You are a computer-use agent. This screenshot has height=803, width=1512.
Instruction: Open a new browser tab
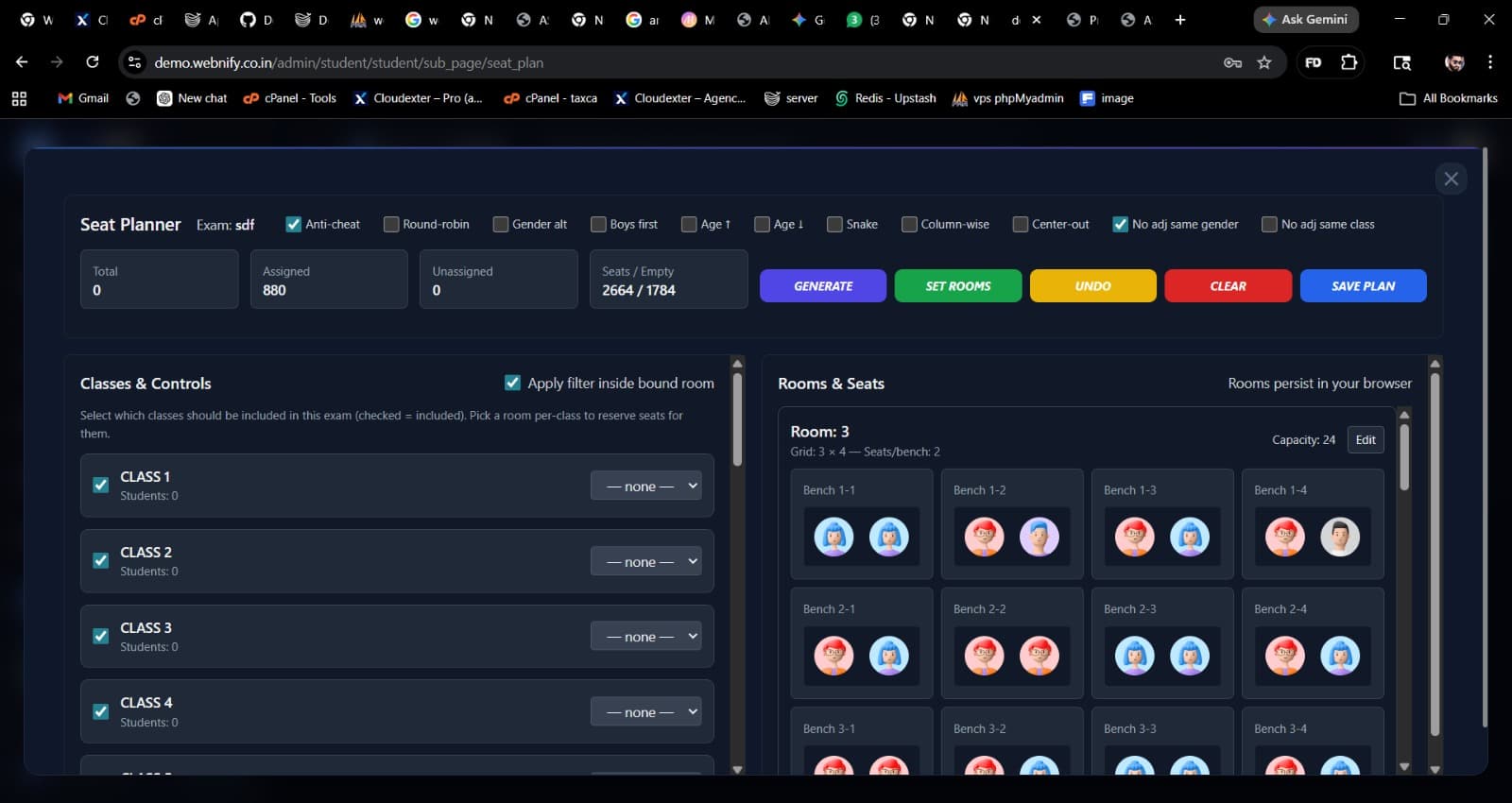pyautogui.click(x=1179, y=20)
